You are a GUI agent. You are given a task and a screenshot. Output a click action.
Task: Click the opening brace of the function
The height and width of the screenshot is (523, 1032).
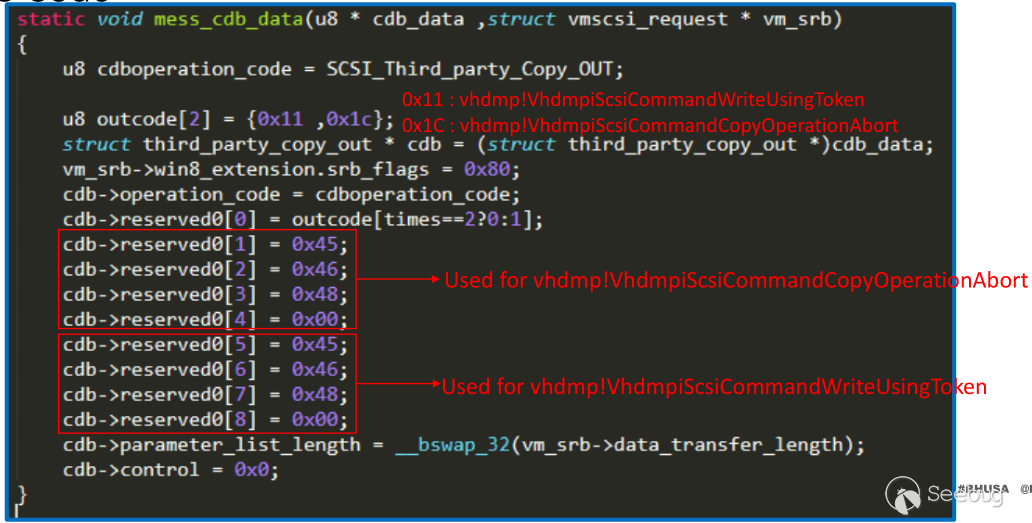click(x=22, y=45)
